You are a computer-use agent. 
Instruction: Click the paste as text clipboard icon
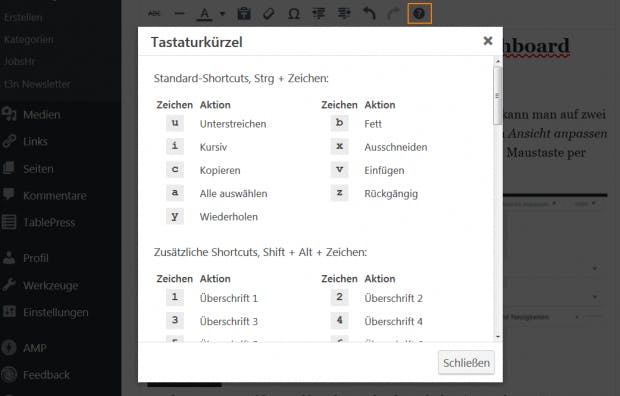[244, 14]
